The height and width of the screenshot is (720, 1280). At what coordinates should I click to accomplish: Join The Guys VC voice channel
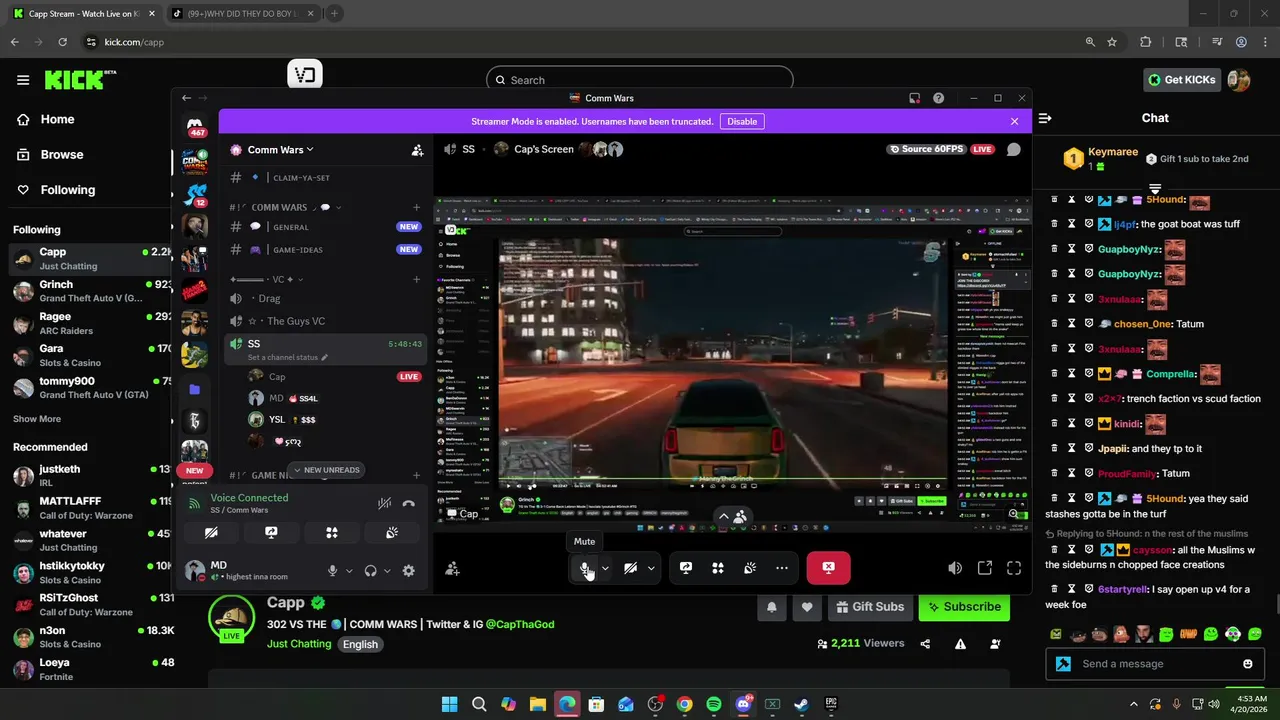[325, 321]
